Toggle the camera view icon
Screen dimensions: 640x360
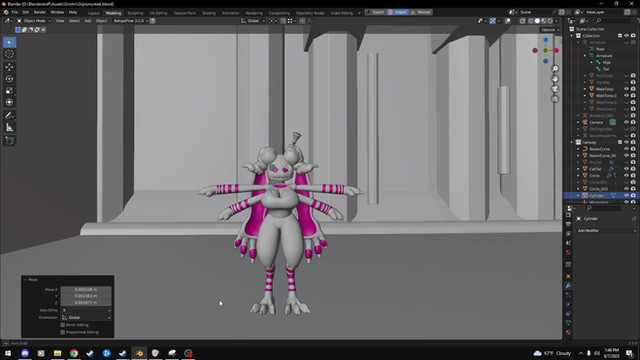coord(555,89)
